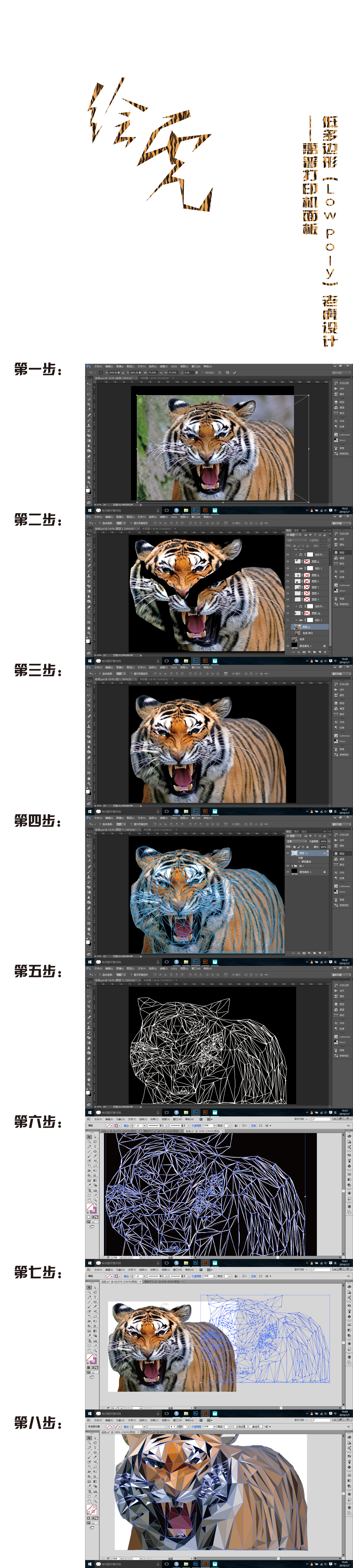Open 图层 menu in 第四步 Photoshop

(x=131, y=818)
